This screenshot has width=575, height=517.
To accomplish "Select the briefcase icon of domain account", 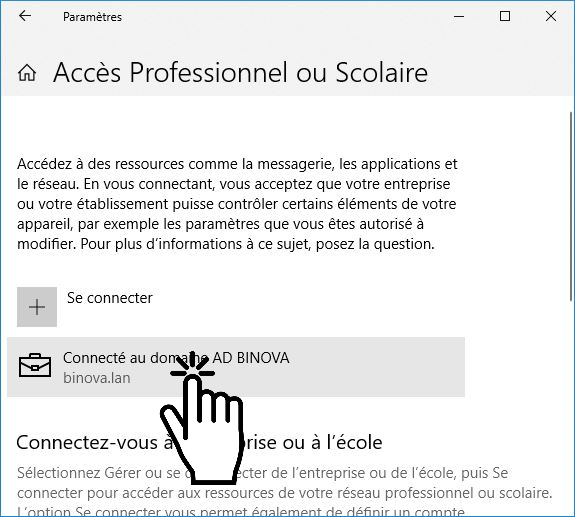I will coord(35,365).
